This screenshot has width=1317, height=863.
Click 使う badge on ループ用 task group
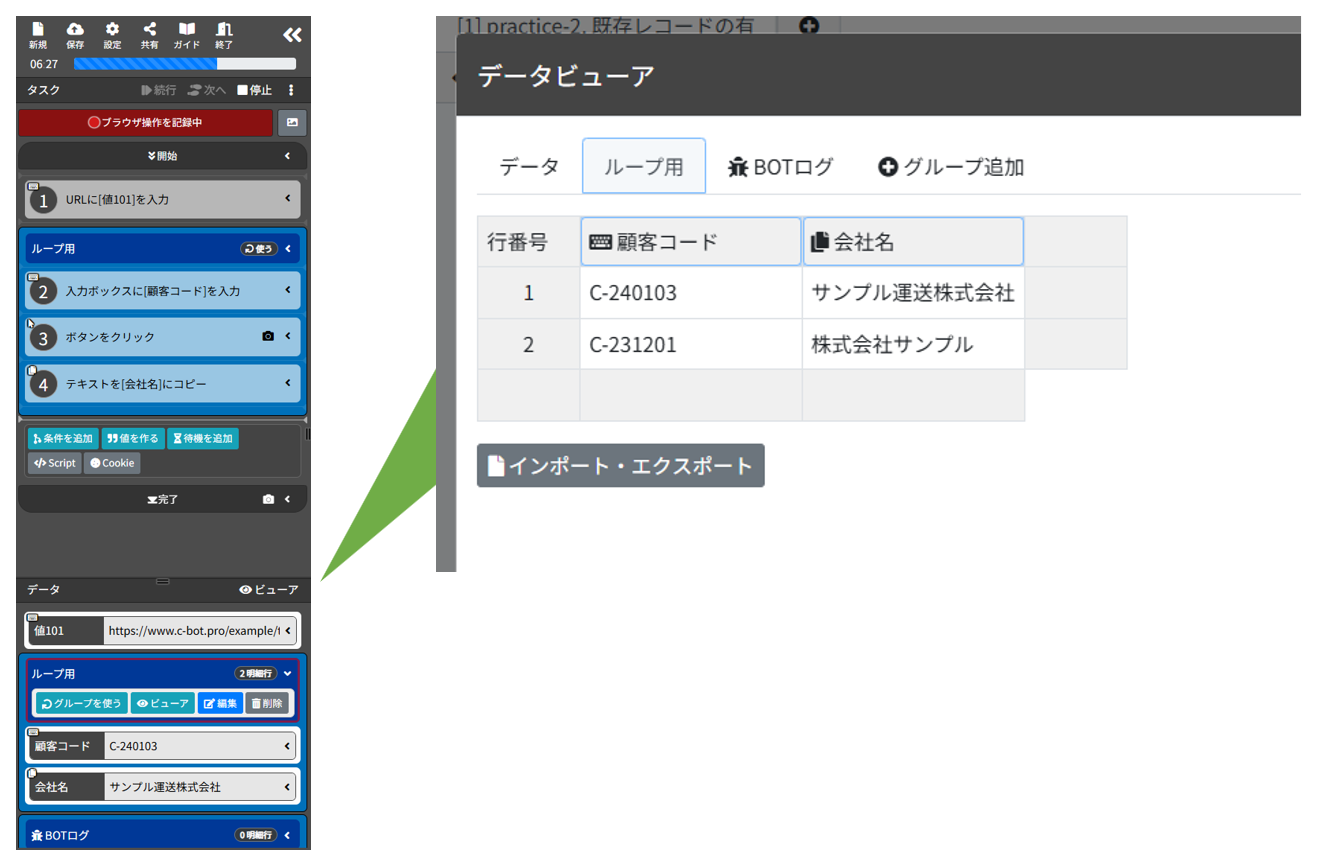point(258,249)
